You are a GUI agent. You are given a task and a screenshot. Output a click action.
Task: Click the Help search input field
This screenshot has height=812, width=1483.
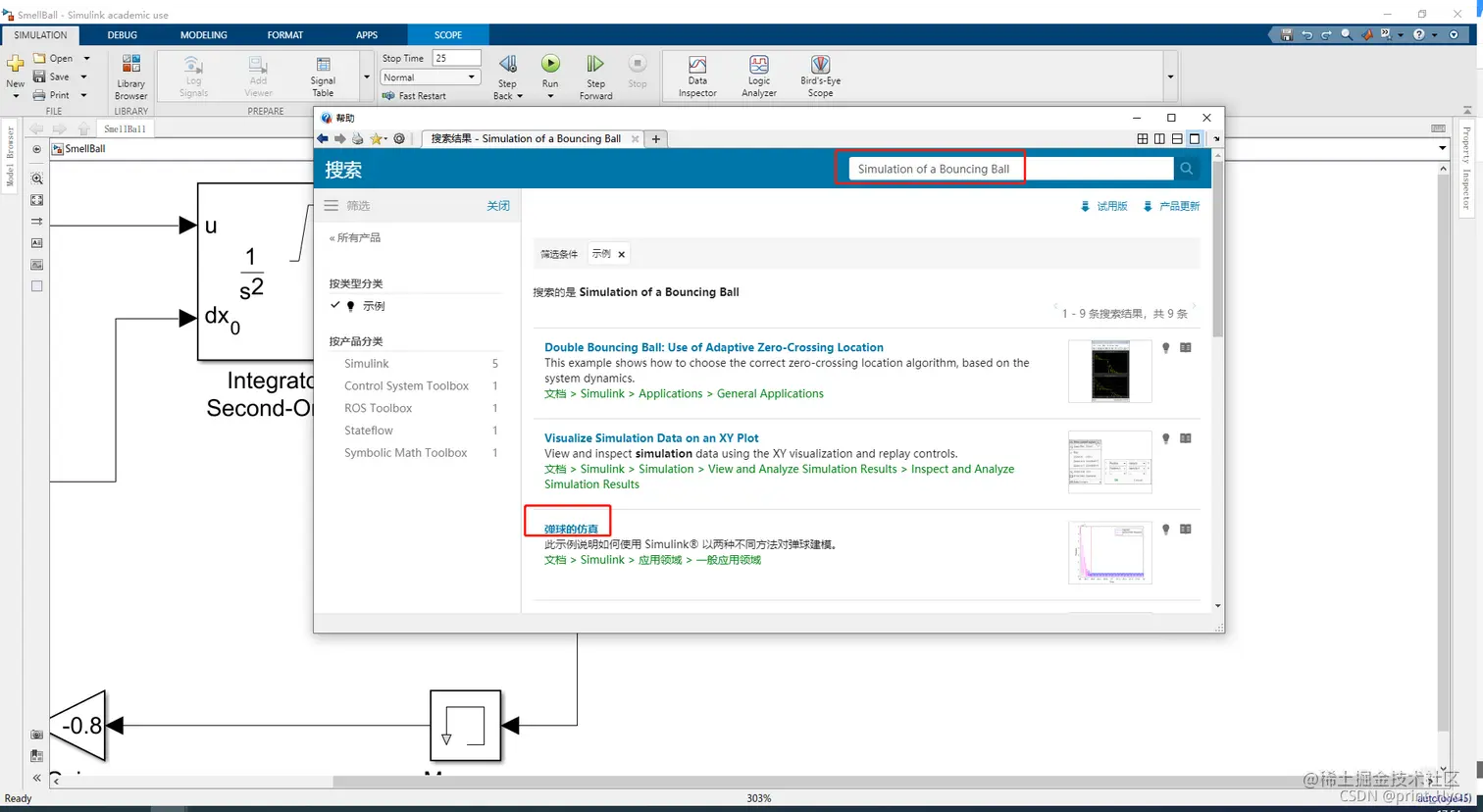1010,169
